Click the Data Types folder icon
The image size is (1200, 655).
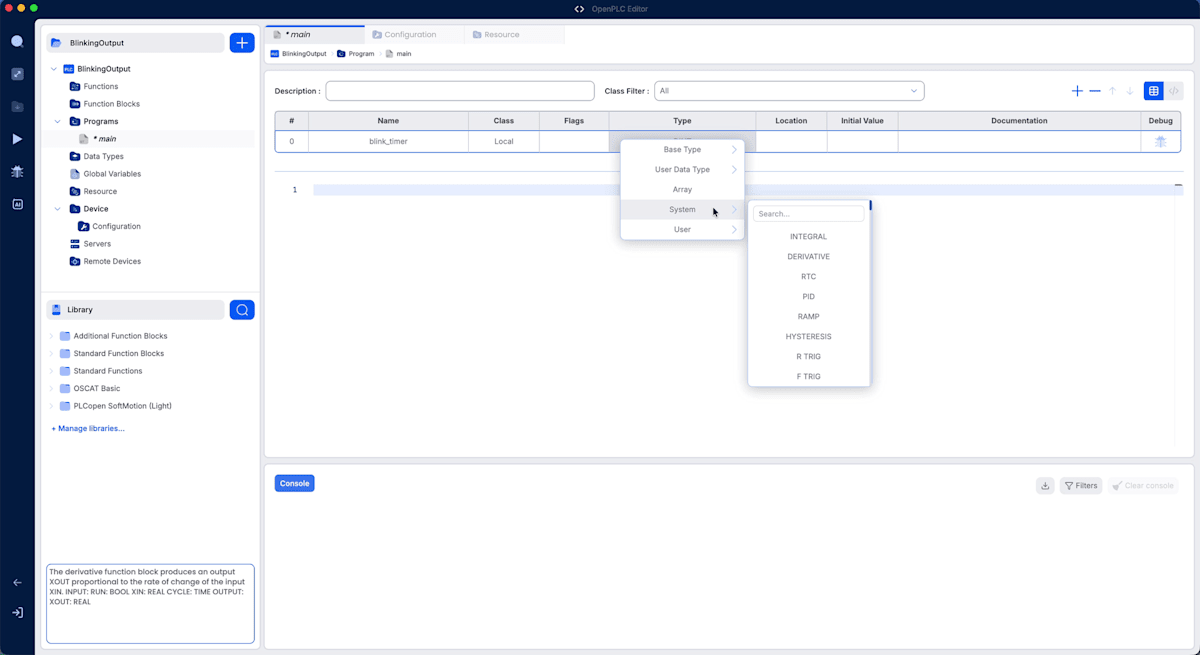(75, 156)
